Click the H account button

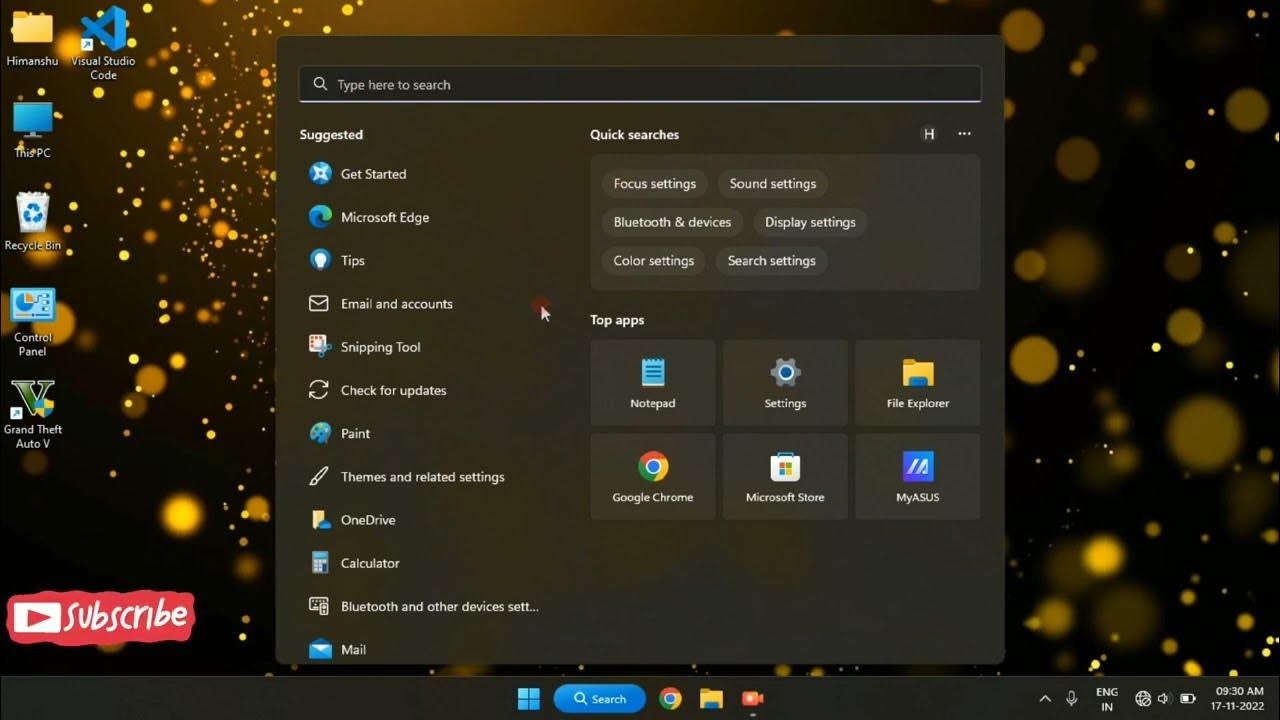pos(929,134)
